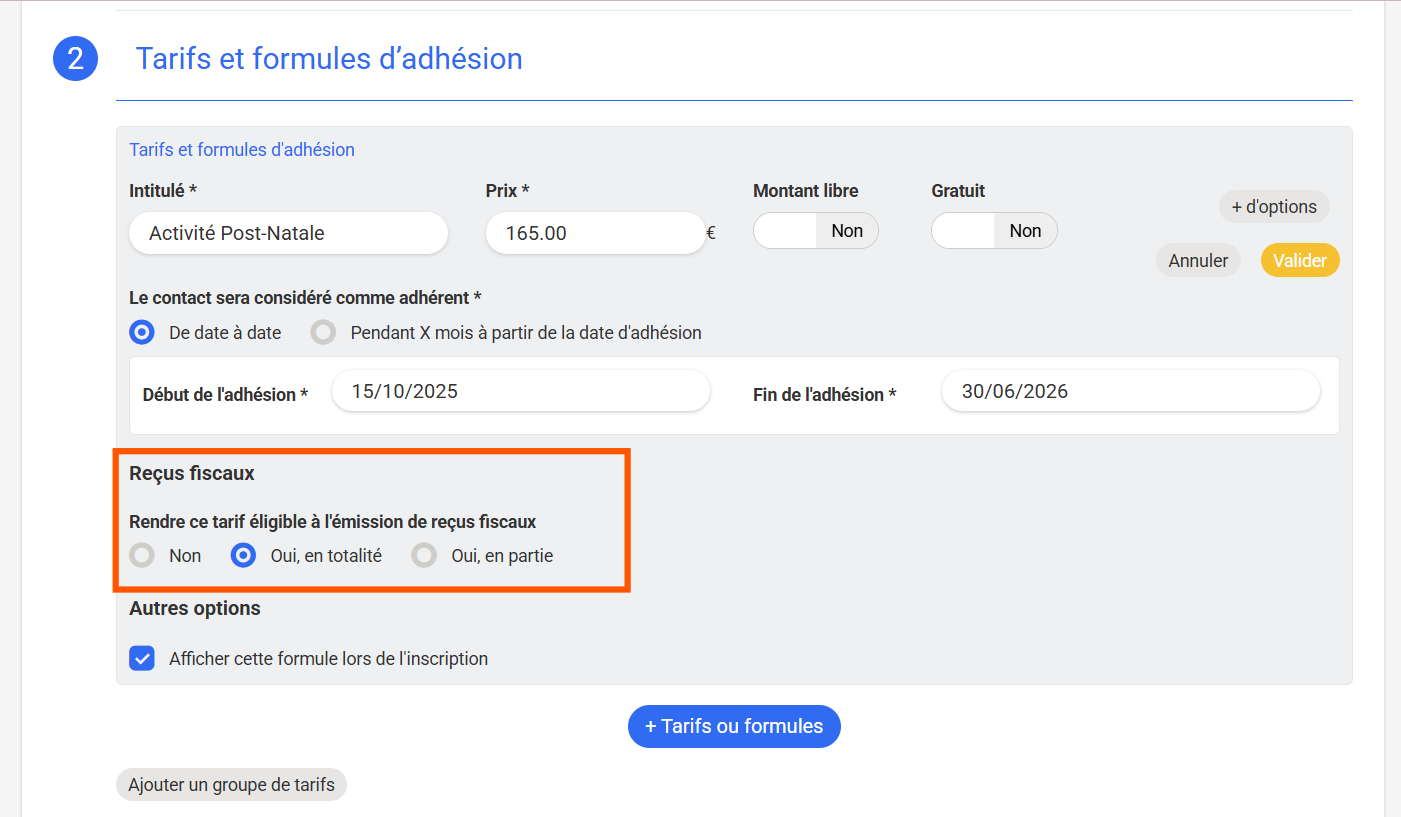The width and height of the screenshot is (1401, 817).
Task: Click the Le contact sera considéré comme adhérent label
Action: 305,298
